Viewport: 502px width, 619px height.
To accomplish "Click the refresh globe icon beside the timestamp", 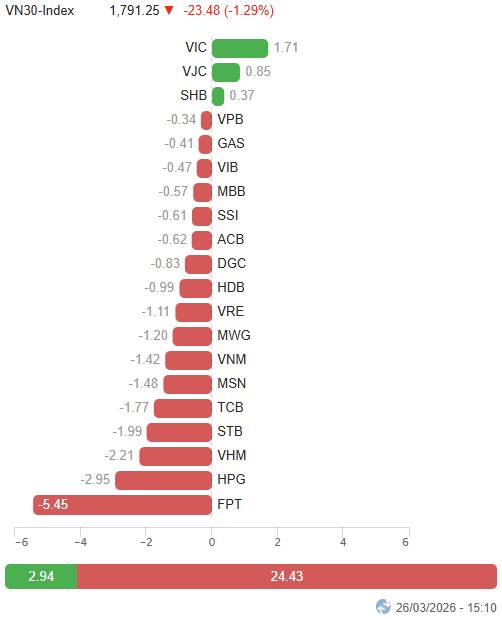I will click(383, 607).
